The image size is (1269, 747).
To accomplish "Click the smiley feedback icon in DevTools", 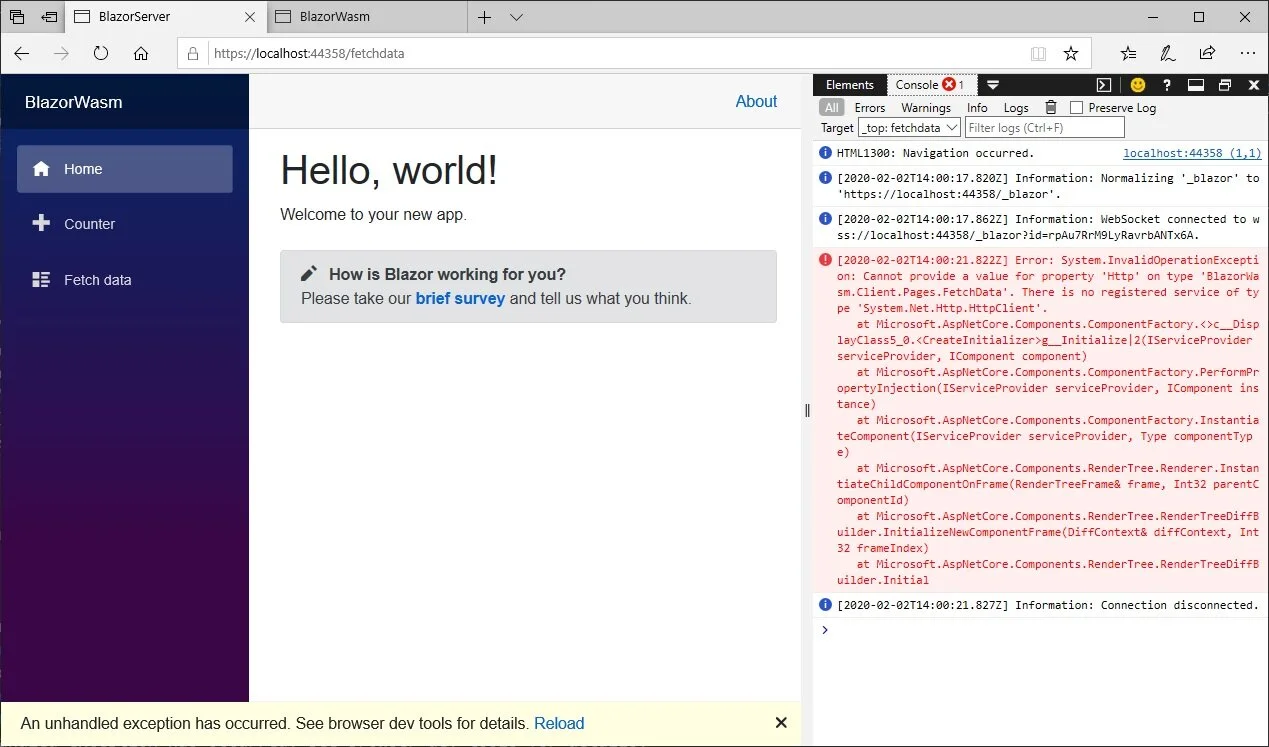I will [1137, 84].
